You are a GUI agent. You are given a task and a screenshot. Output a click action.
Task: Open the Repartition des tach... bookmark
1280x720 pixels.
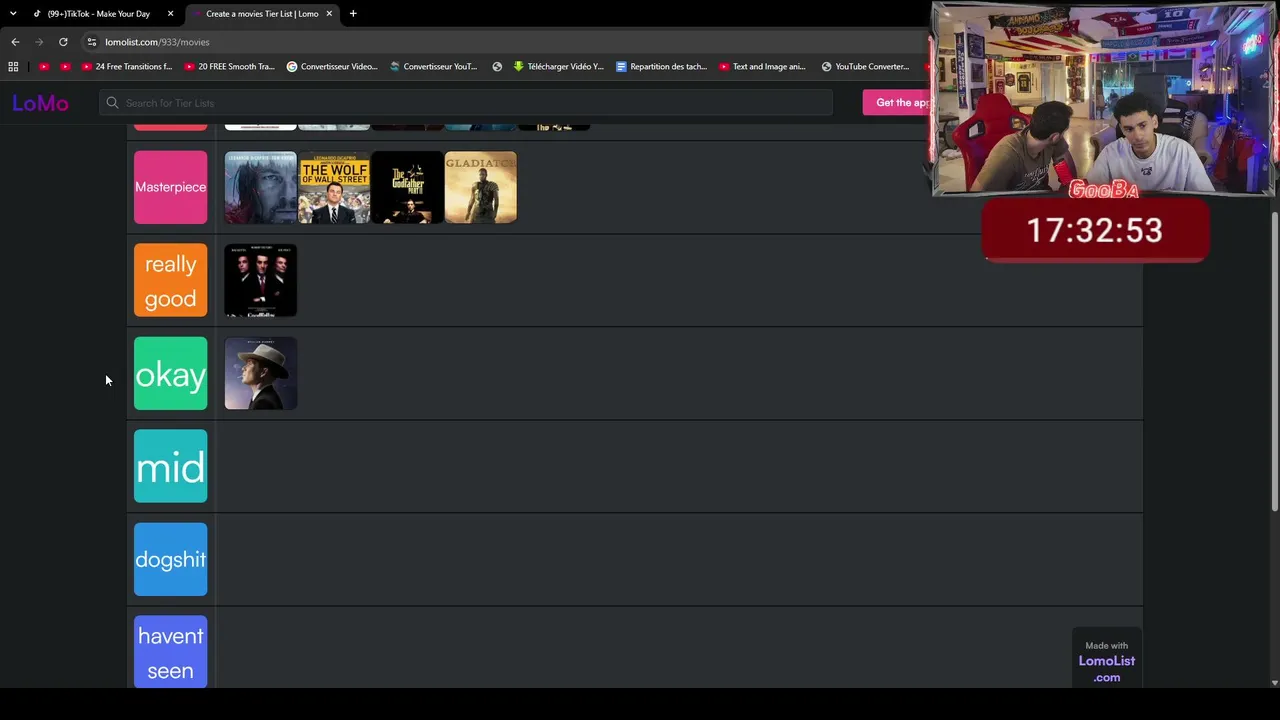tap(661, 67)
